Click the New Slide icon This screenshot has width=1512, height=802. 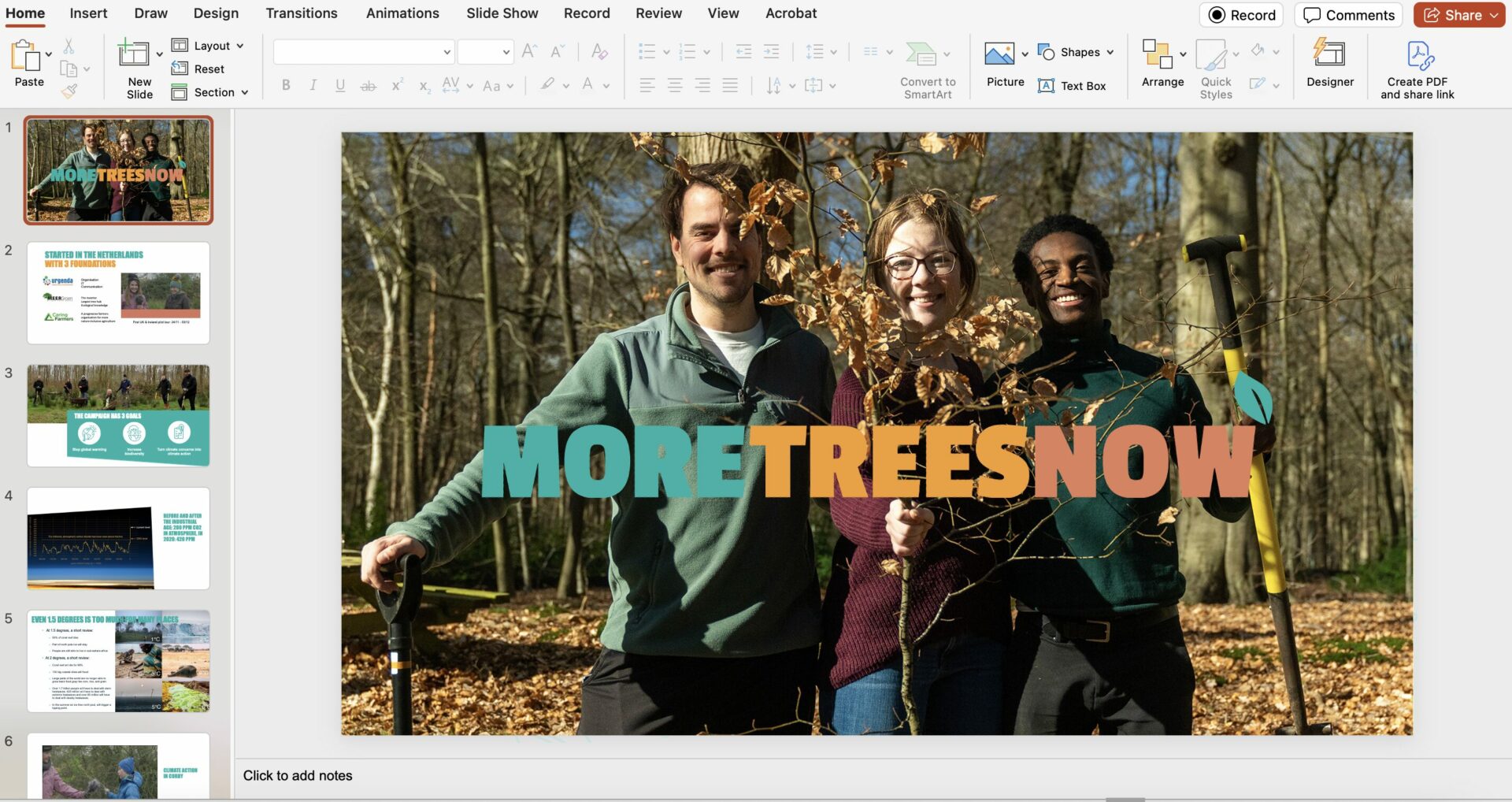click(x=133, y=54)
